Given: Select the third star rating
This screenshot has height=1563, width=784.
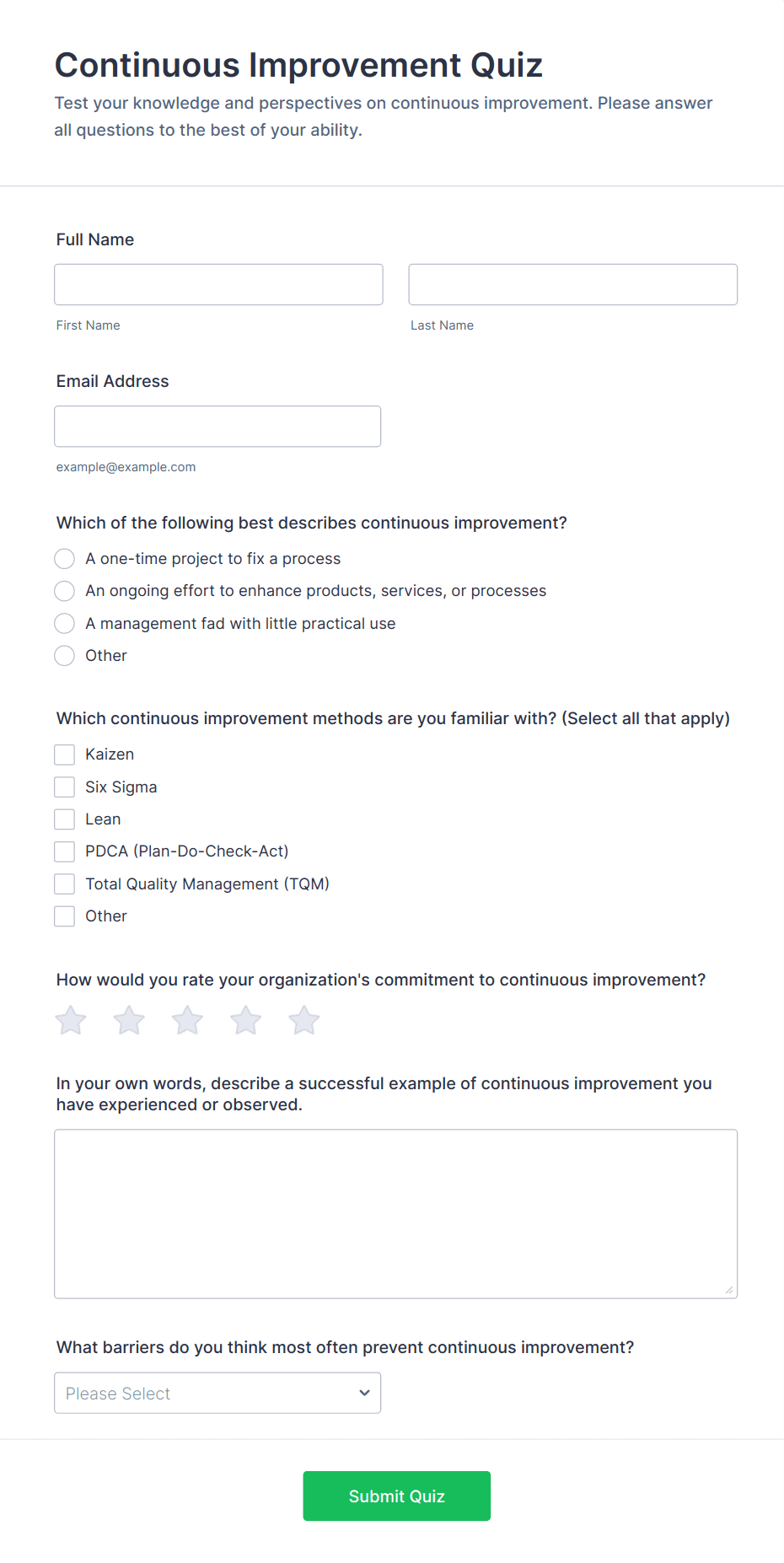Looking at the screenshot, I should pos(187,1020).
